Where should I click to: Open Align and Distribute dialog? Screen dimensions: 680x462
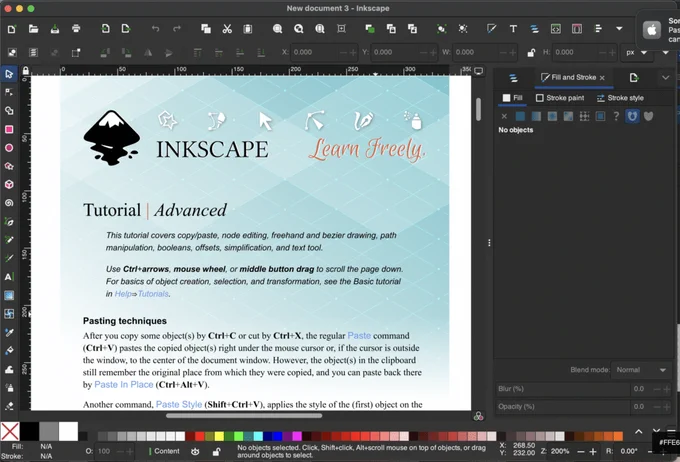[x=598, y=29]
